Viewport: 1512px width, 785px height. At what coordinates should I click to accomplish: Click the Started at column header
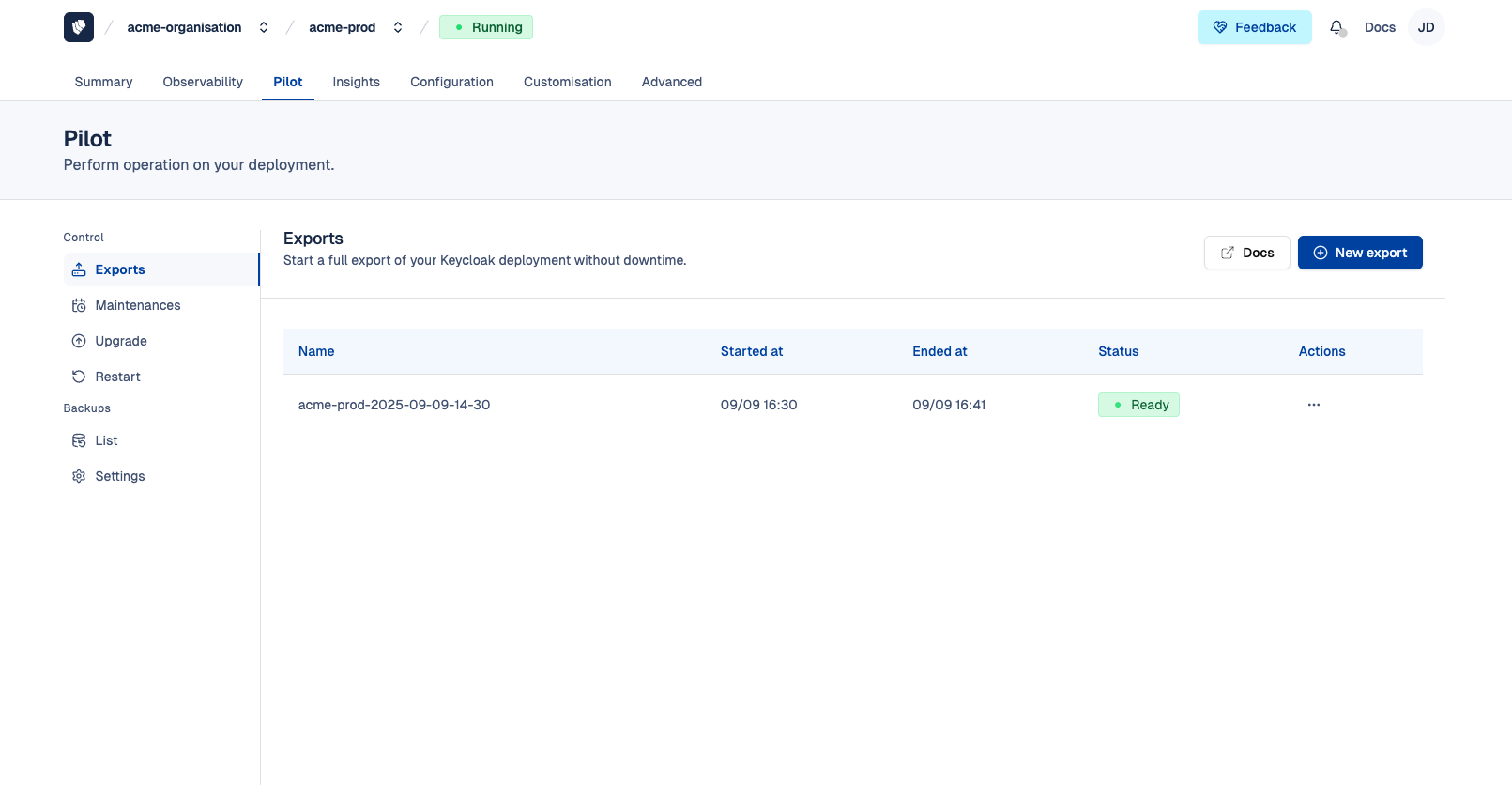point(752,351)
